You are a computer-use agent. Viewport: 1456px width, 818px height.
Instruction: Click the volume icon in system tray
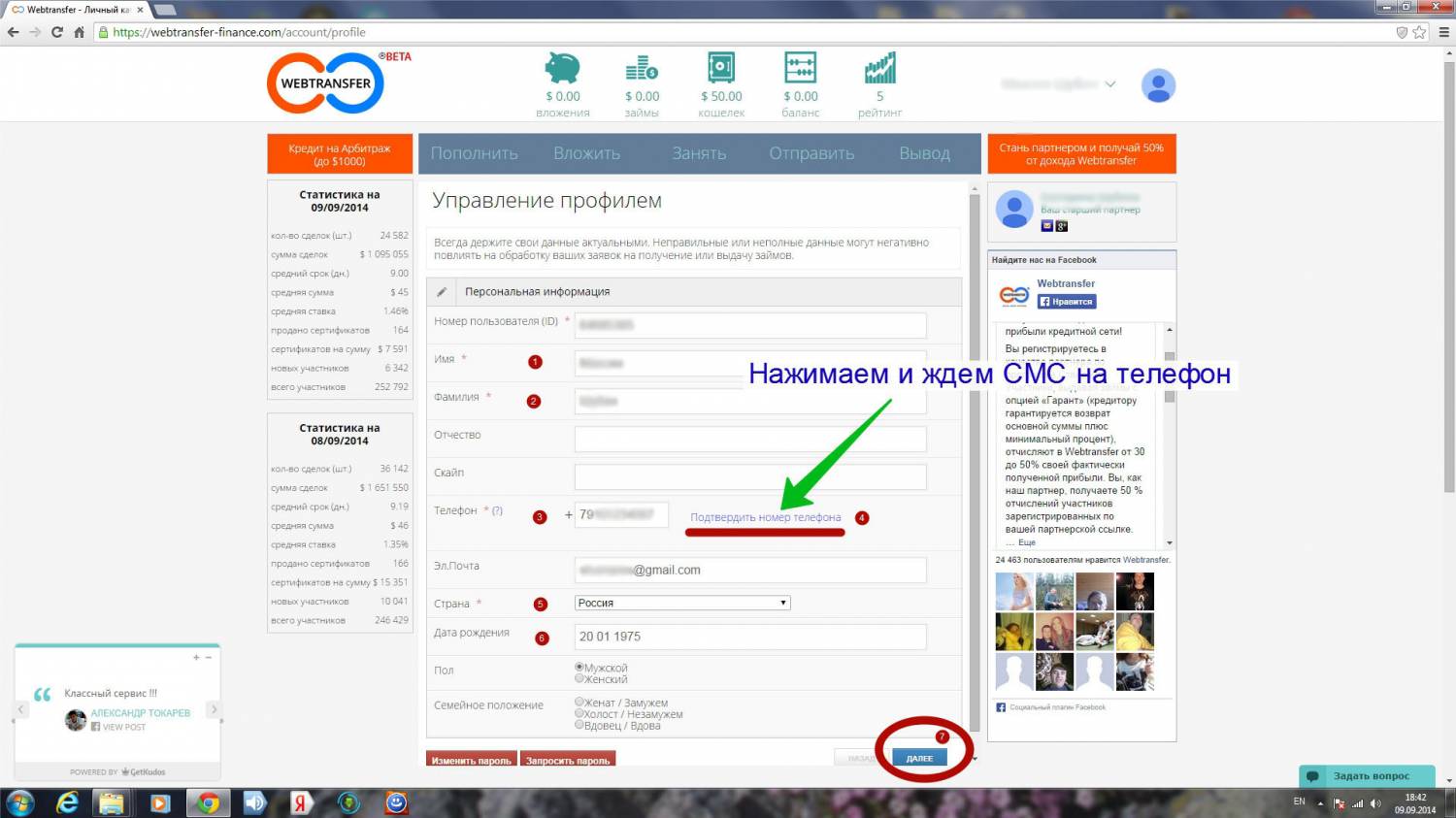1375,803
